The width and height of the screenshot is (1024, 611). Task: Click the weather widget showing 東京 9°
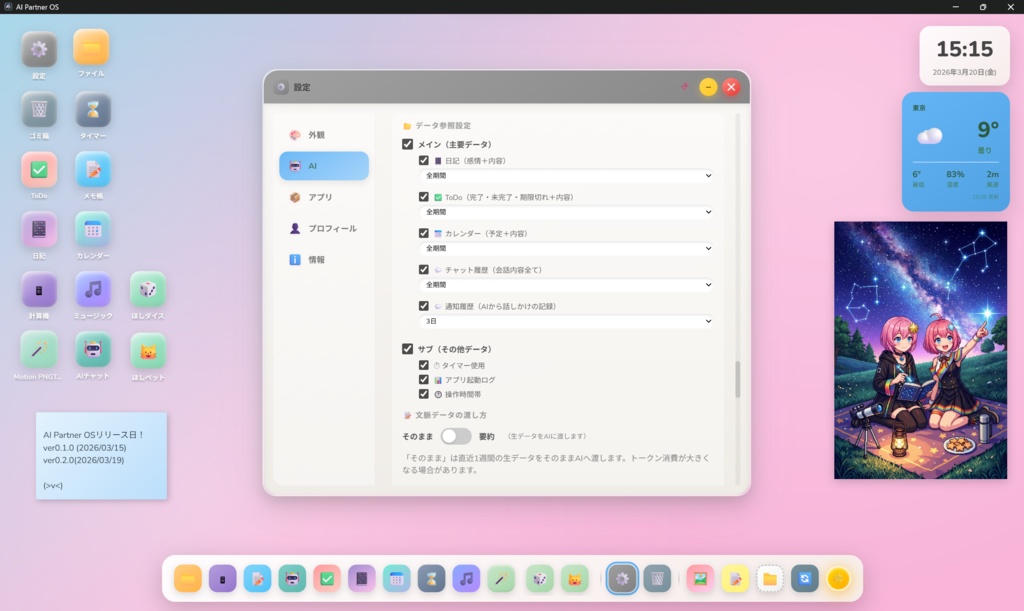tap(955, 150)
